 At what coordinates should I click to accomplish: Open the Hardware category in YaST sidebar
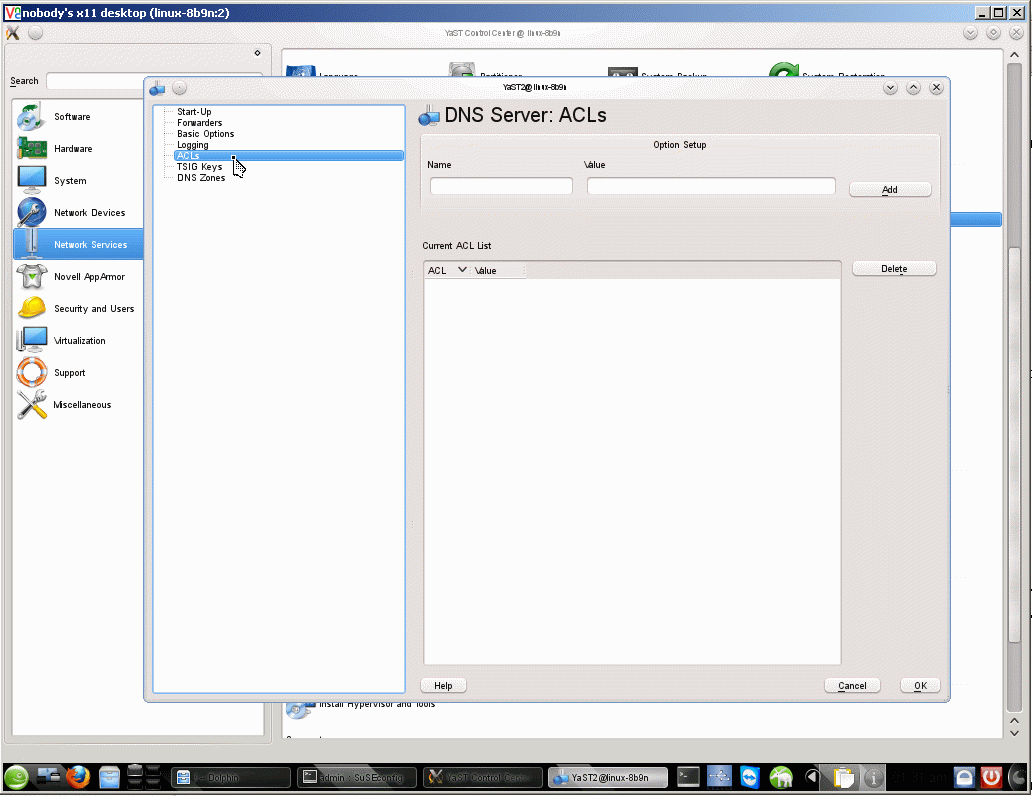[72, 149]
